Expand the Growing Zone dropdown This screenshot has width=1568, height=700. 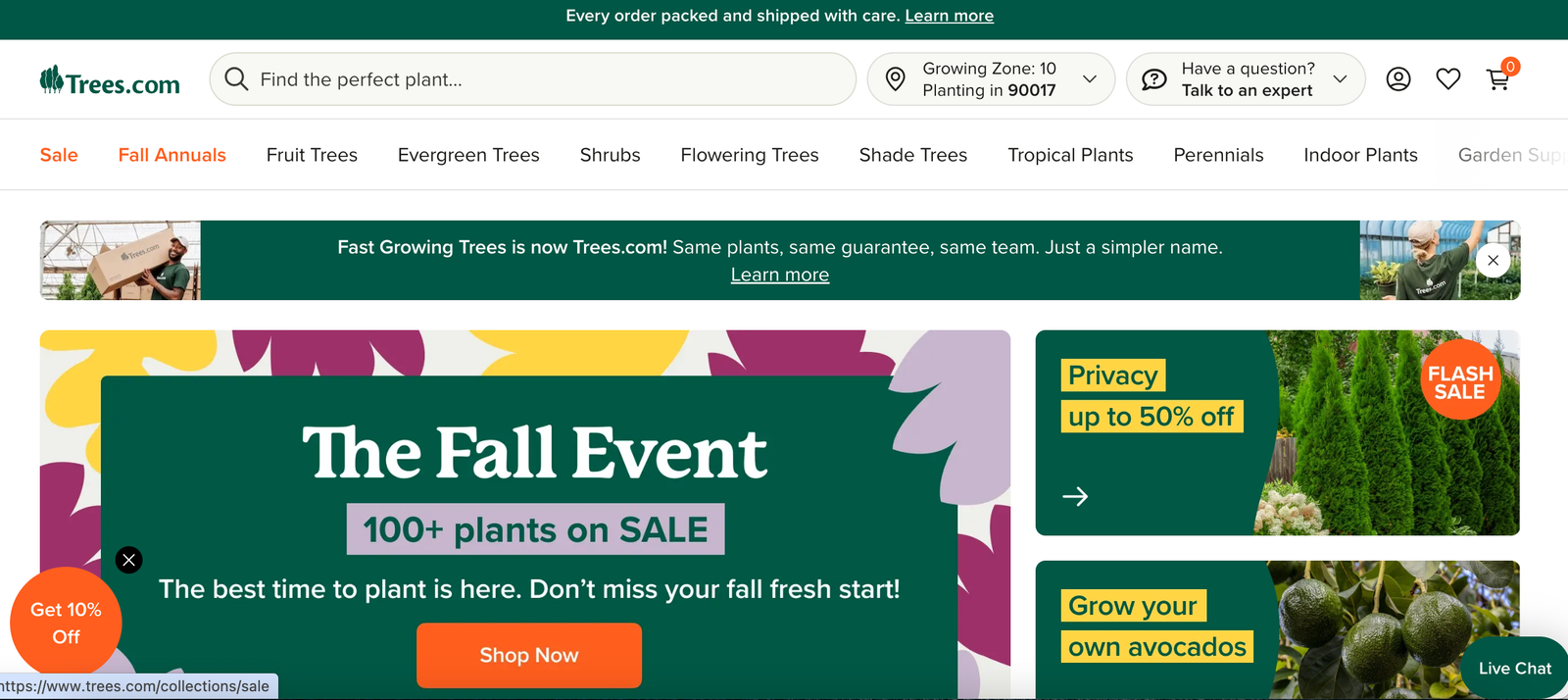(1089, 79)
